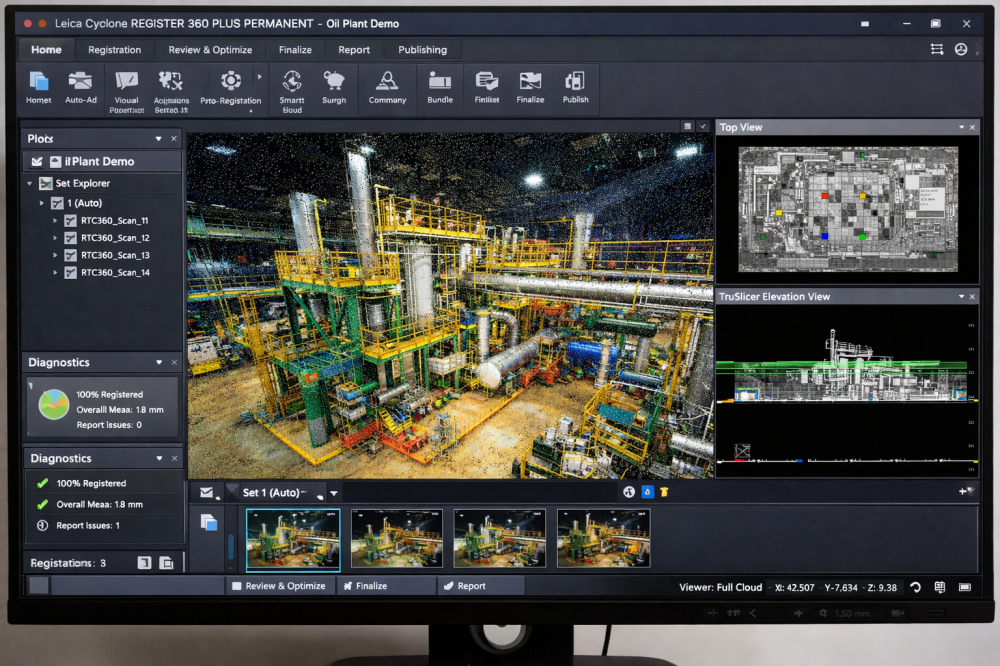The image size is (1000, 666).
Task: Click the Auto-Ad tool in the ribbon
Action: tap(81, 82)
